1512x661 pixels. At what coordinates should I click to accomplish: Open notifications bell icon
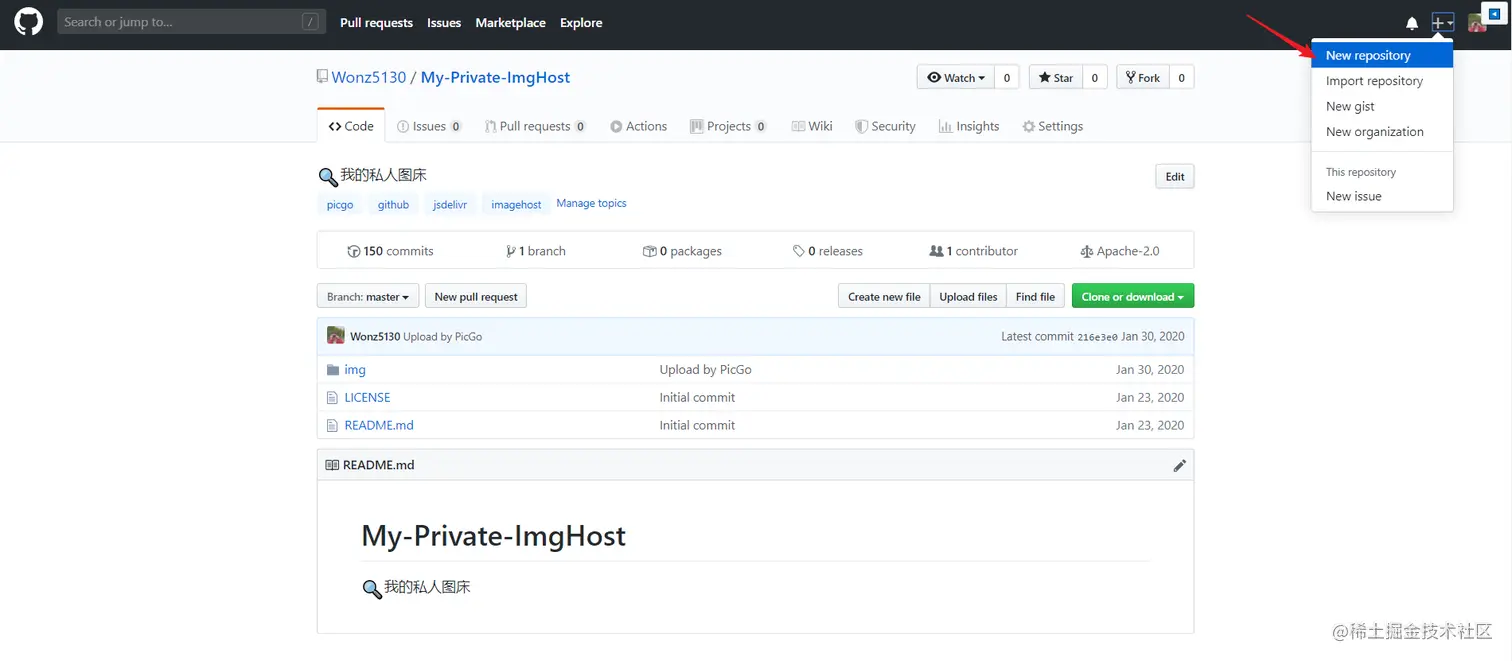point(1412,23)
